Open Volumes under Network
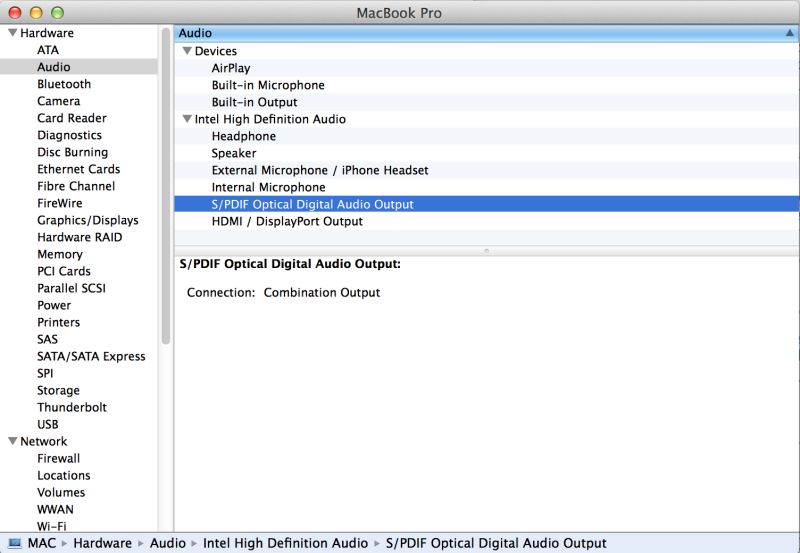The width and height of the screenshot is (800, 553). pyautogui.click(x=61, y=492)
